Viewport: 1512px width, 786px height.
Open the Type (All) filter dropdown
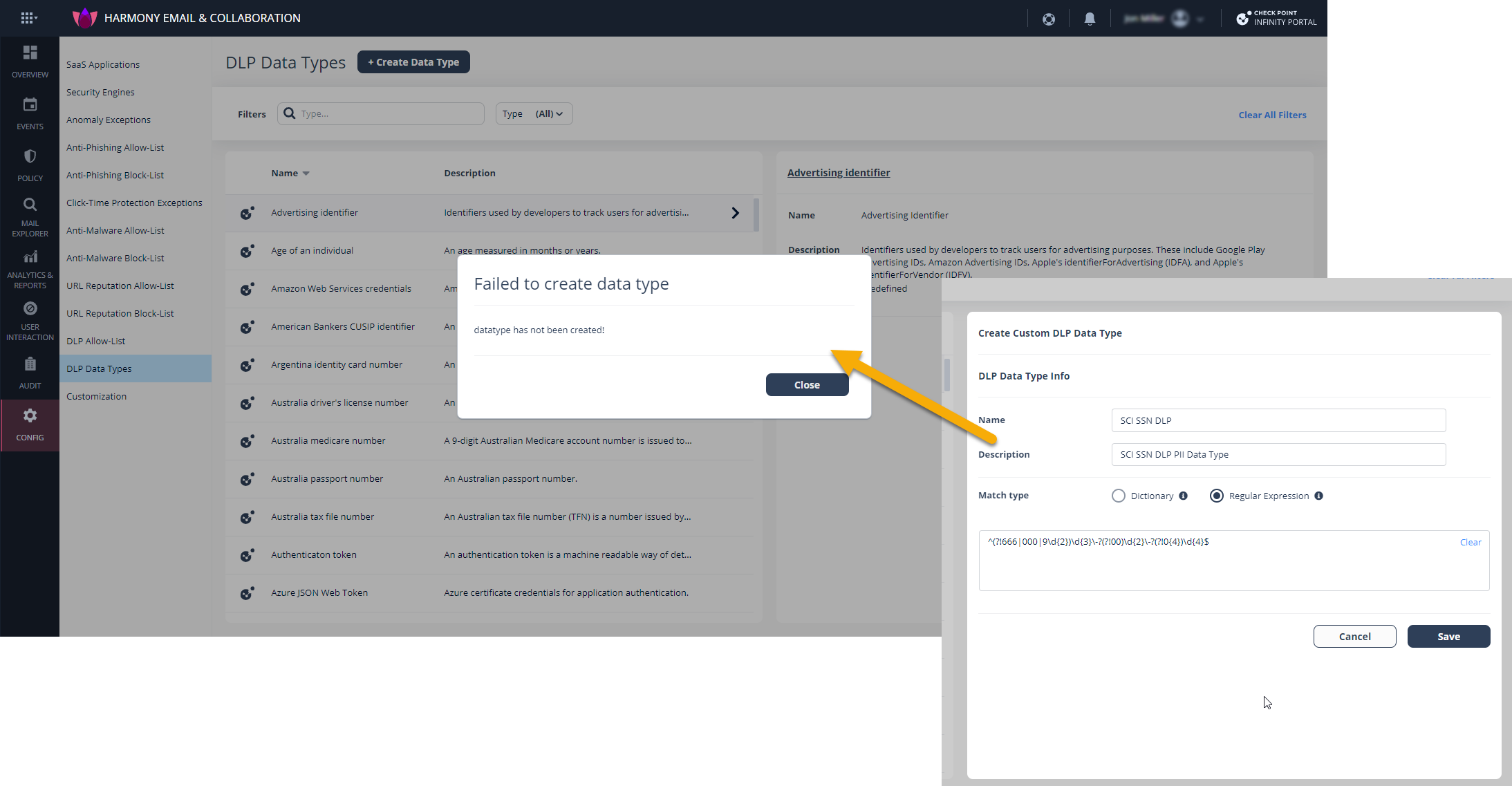pos(534,113)
